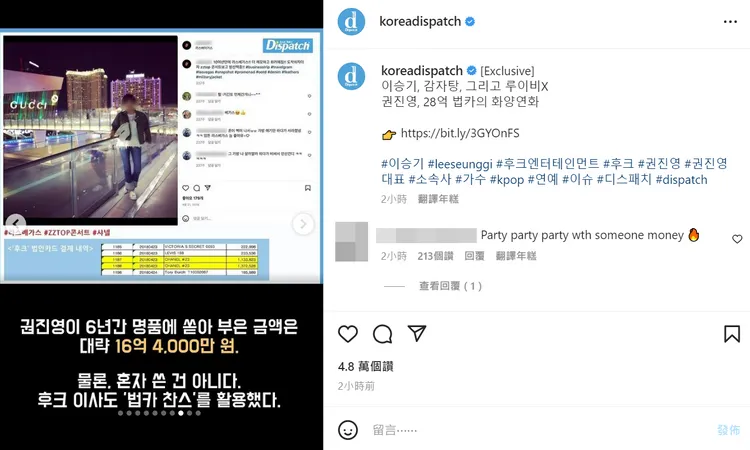Viewport: 750px width, 450px height.
Task: Like the post with the heart icon
Action: pos(348,334)
